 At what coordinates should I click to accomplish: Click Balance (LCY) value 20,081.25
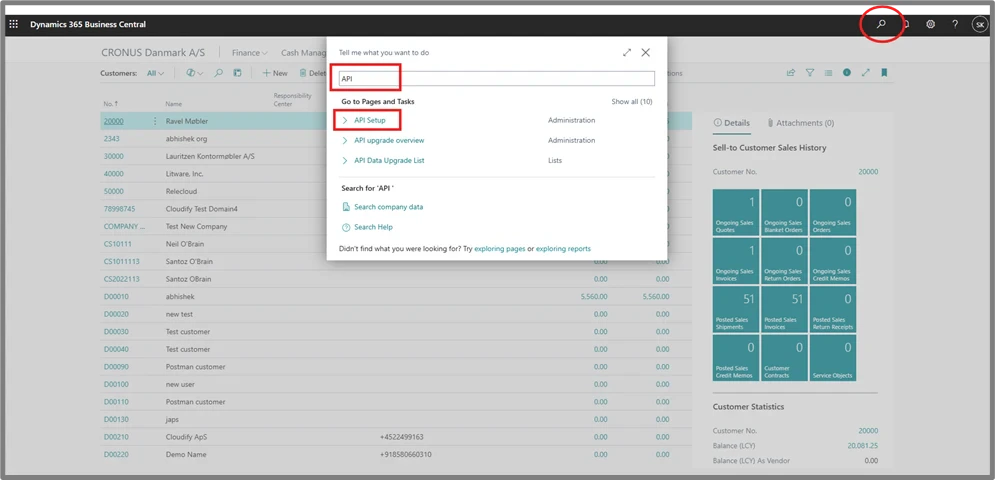tap(862, 446)
